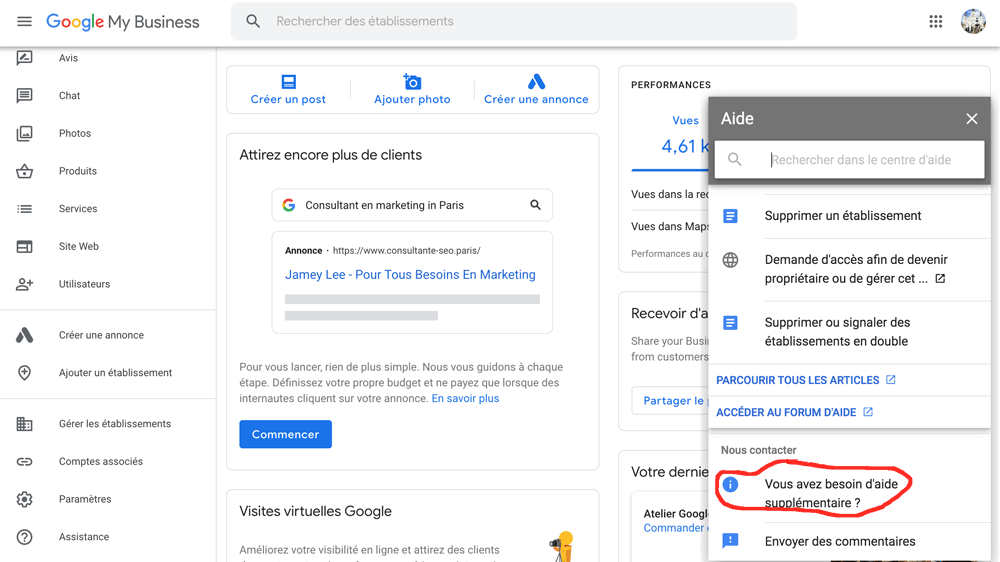
Task: Click Envoyer des commentaires
Action: click(x=840, y=542)
